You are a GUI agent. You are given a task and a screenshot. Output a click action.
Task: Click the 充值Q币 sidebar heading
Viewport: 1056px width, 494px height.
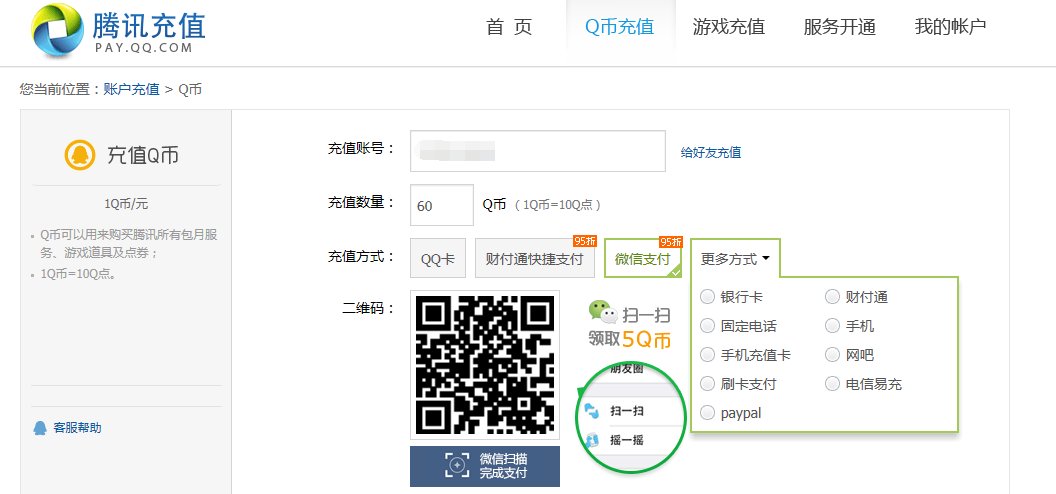tap(143, 155)
